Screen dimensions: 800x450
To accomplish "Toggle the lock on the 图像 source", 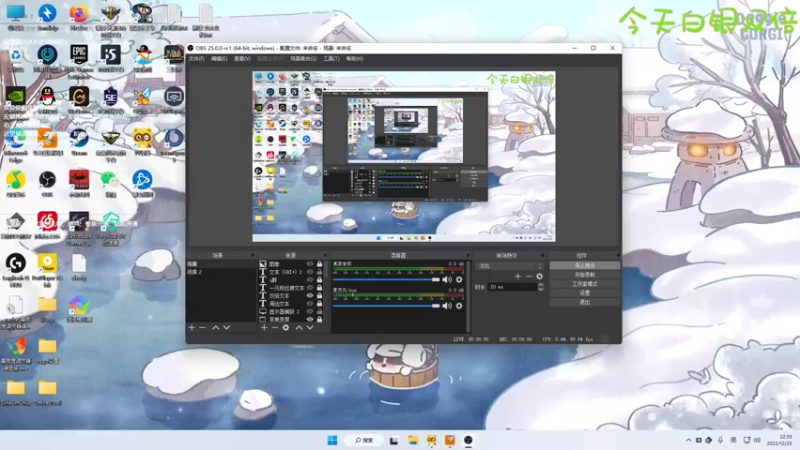I will (x=319, y=264).
